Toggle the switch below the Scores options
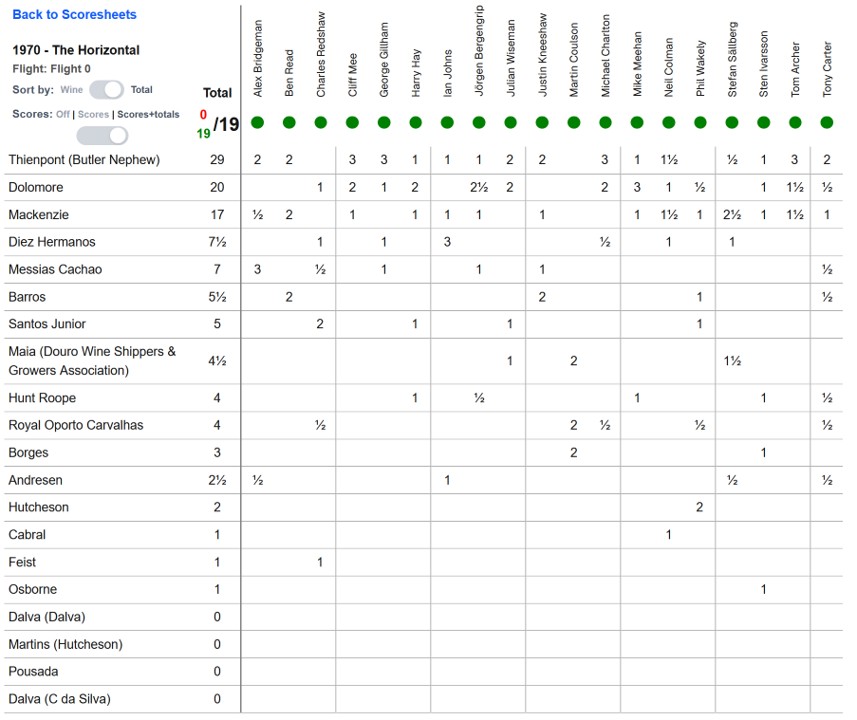The width and height of the screenshot is (857, 720). [x=102, y=135]
